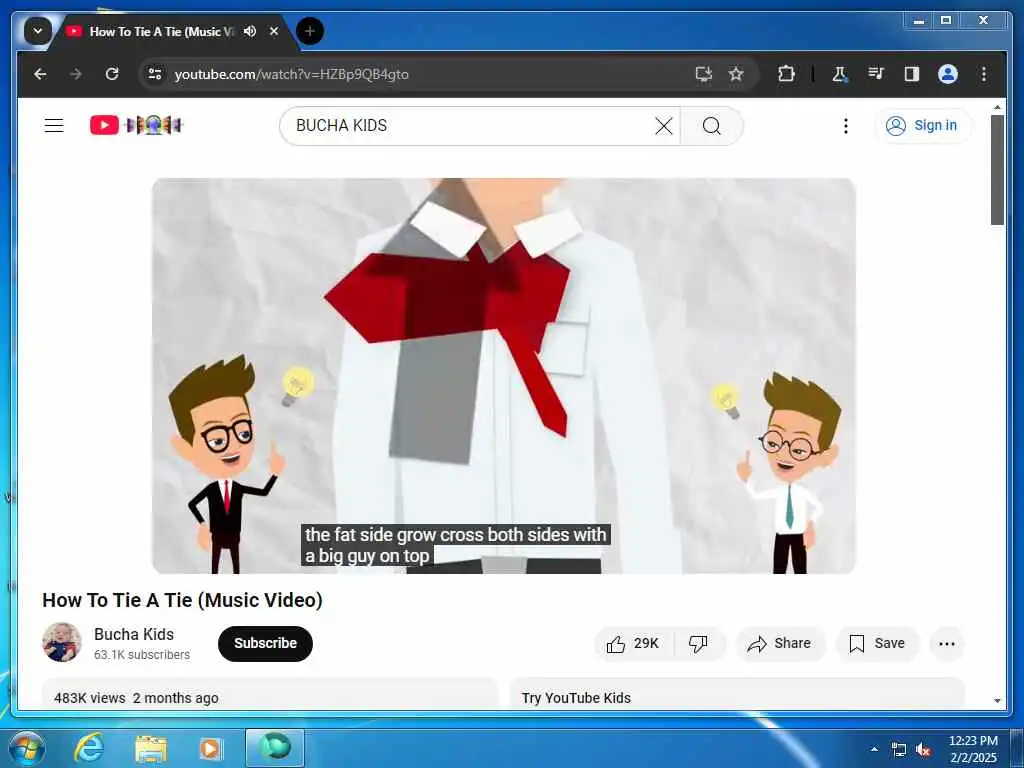Open the YouTube hamburger guide menu
This screenshot has height=768, width=1024.
coord(54,125)
